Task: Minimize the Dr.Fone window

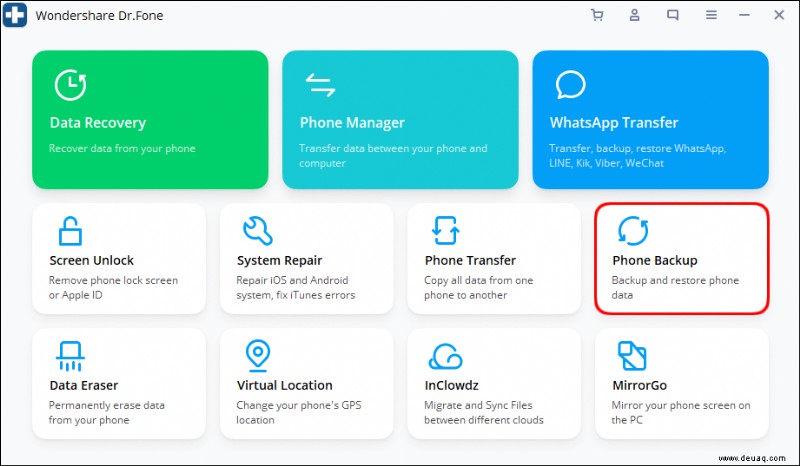Action: (x=744, y=15)
